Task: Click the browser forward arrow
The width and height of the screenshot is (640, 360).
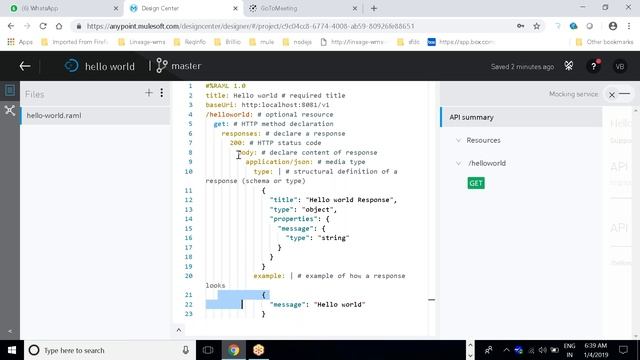Action: (27, 26)
